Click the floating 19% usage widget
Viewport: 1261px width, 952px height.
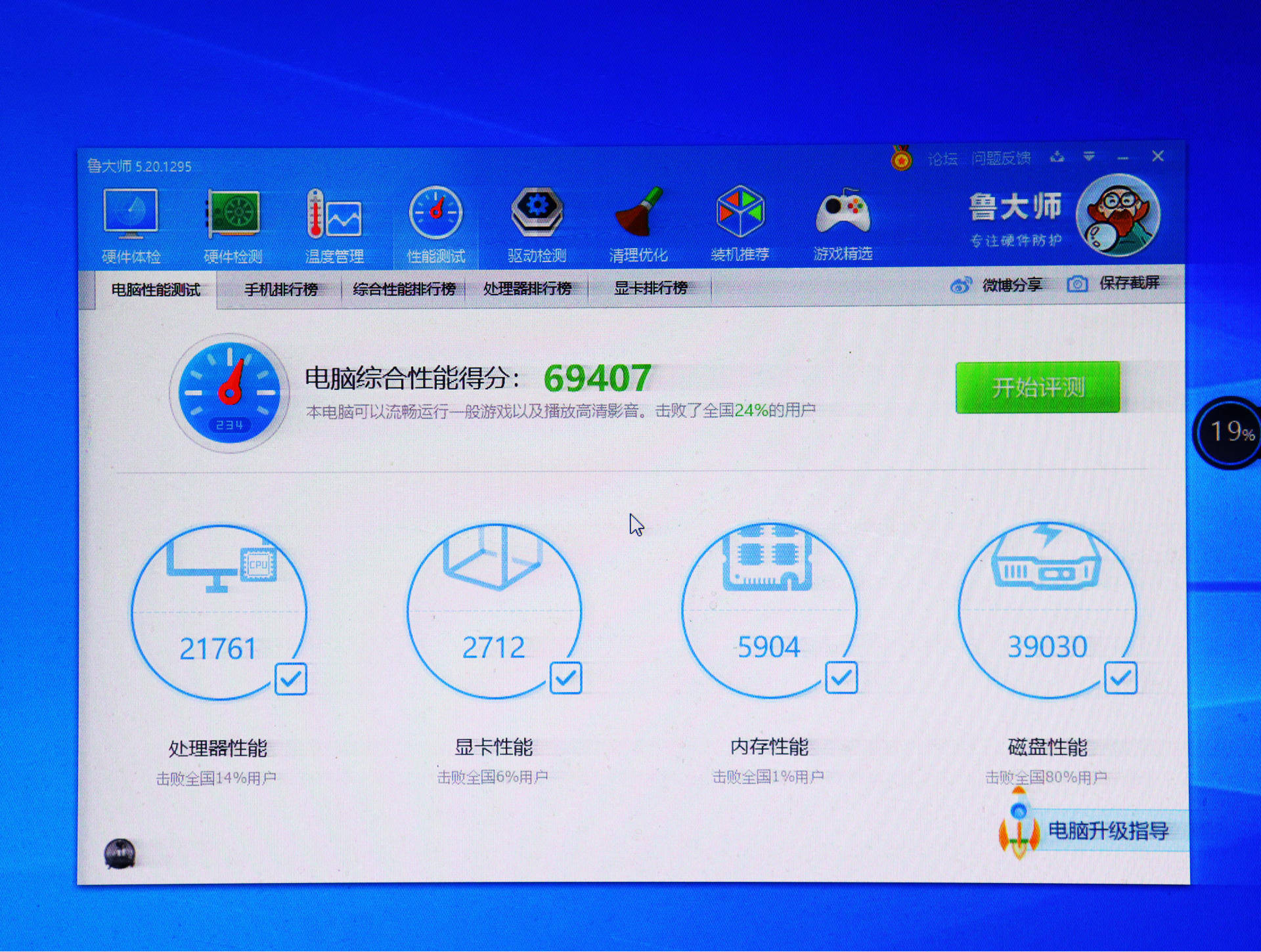click(x=1228, y=432)
